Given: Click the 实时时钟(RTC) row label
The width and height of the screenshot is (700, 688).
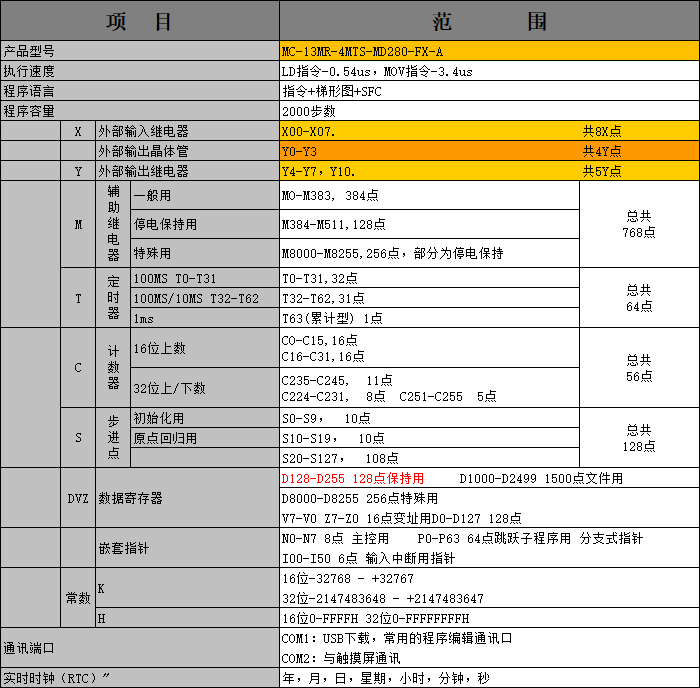Looking at the screenshot, I should point(139,678).
